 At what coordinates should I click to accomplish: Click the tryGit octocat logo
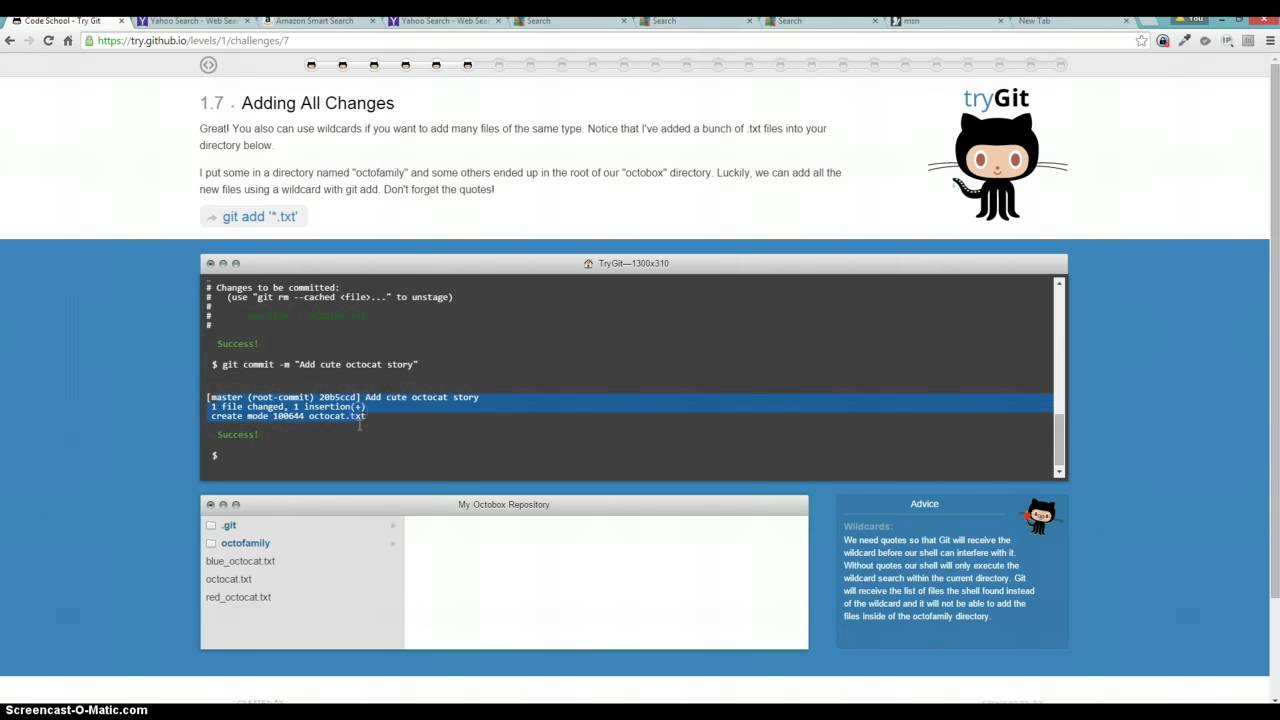pyautogui.click(x=996, y=155)
